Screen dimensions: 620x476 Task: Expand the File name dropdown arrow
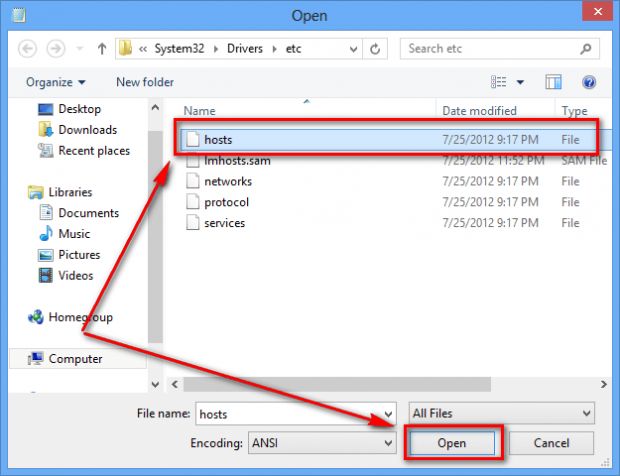389,414
